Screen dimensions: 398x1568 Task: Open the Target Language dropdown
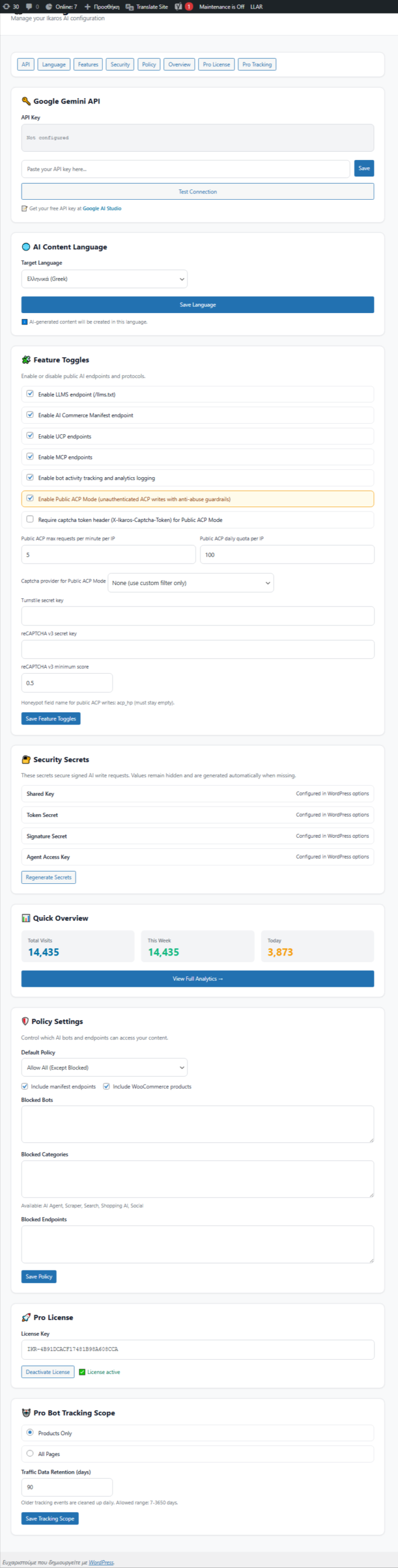click(x=104, y=279)
